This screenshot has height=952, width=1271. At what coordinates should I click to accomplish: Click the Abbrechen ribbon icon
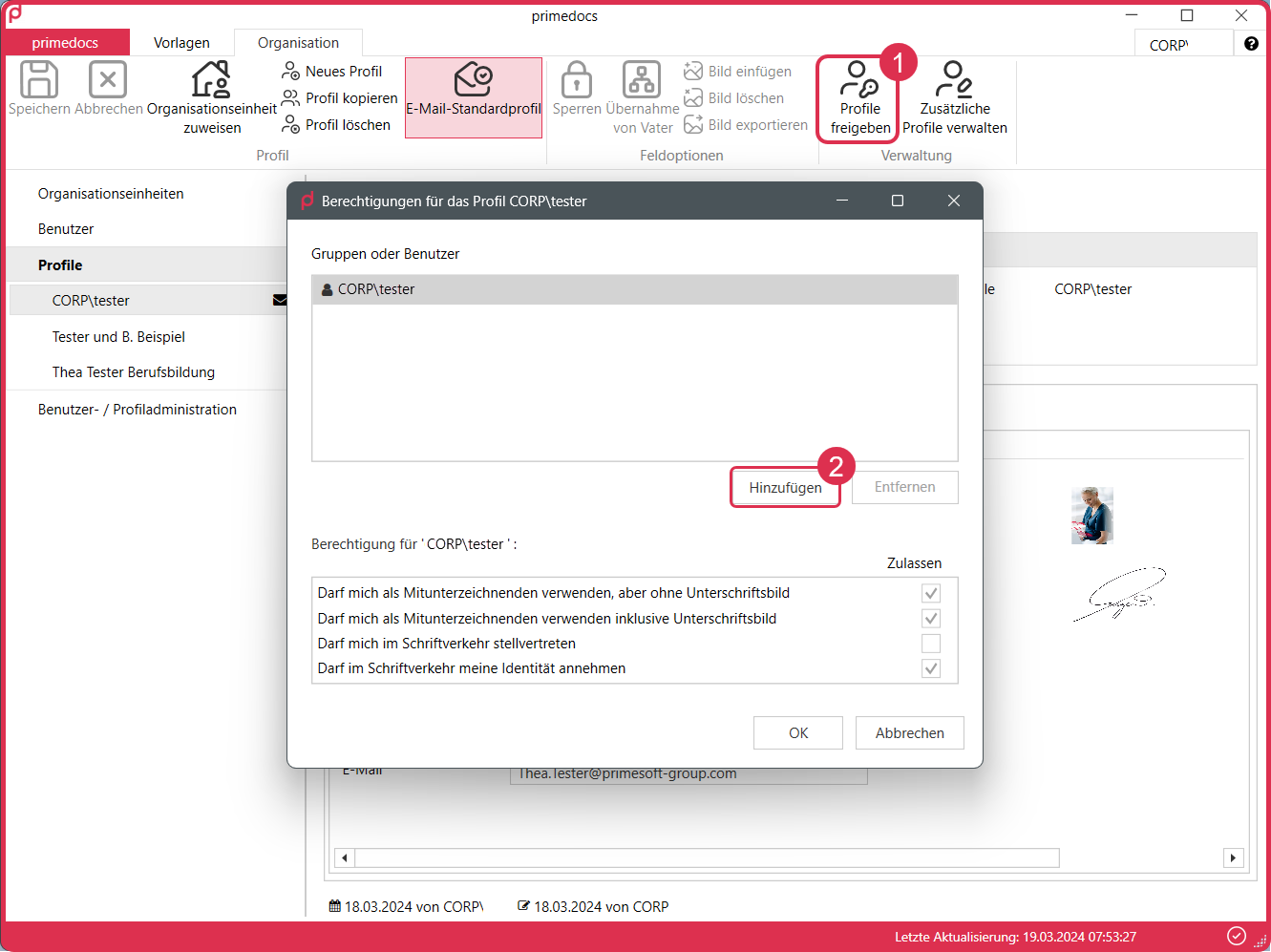pos(108,79)
